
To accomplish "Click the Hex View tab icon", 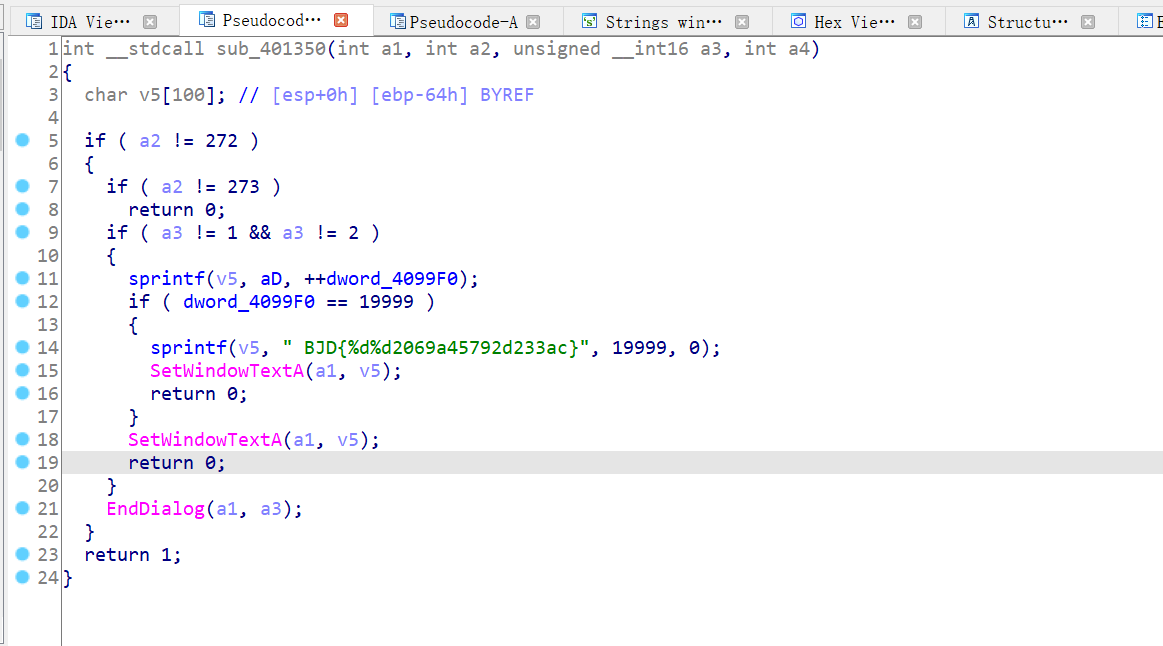I will (798, 21).
